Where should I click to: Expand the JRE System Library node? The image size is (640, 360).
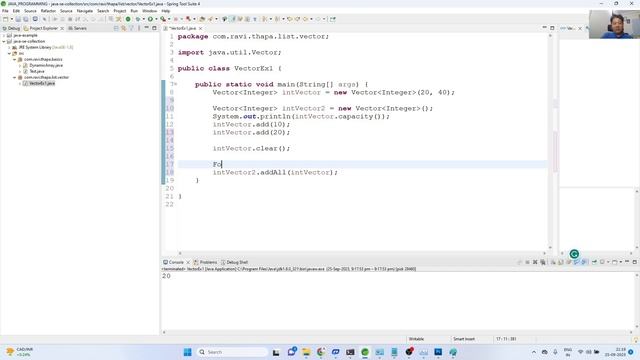pyautogui.click(x=9, y=47)
